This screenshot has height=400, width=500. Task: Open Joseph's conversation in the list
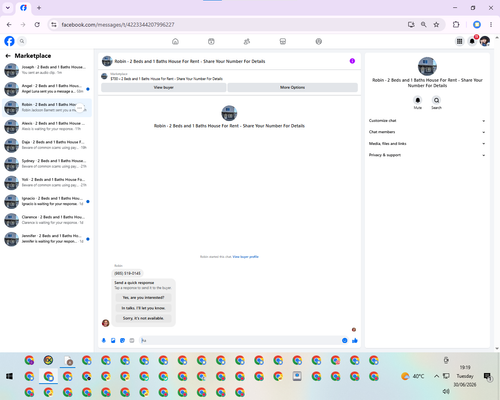tap(47, 70)
